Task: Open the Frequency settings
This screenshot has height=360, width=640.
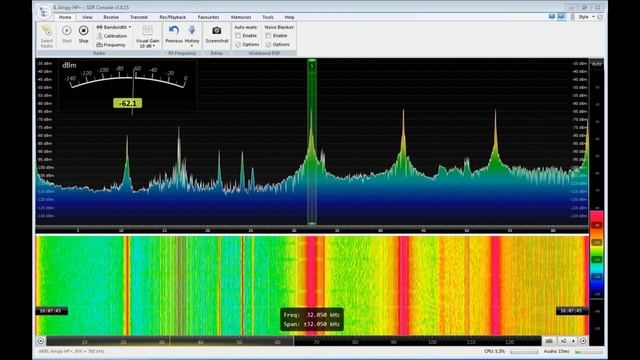Action: (111, 45)
